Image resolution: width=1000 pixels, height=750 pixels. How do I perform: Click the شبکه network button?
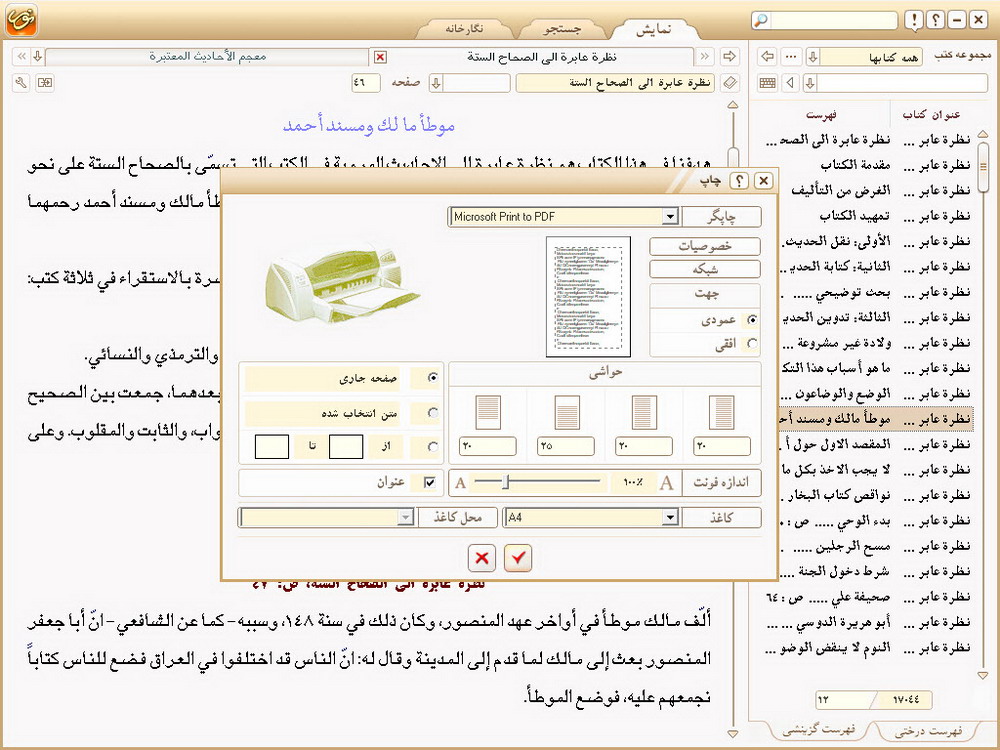705,269
